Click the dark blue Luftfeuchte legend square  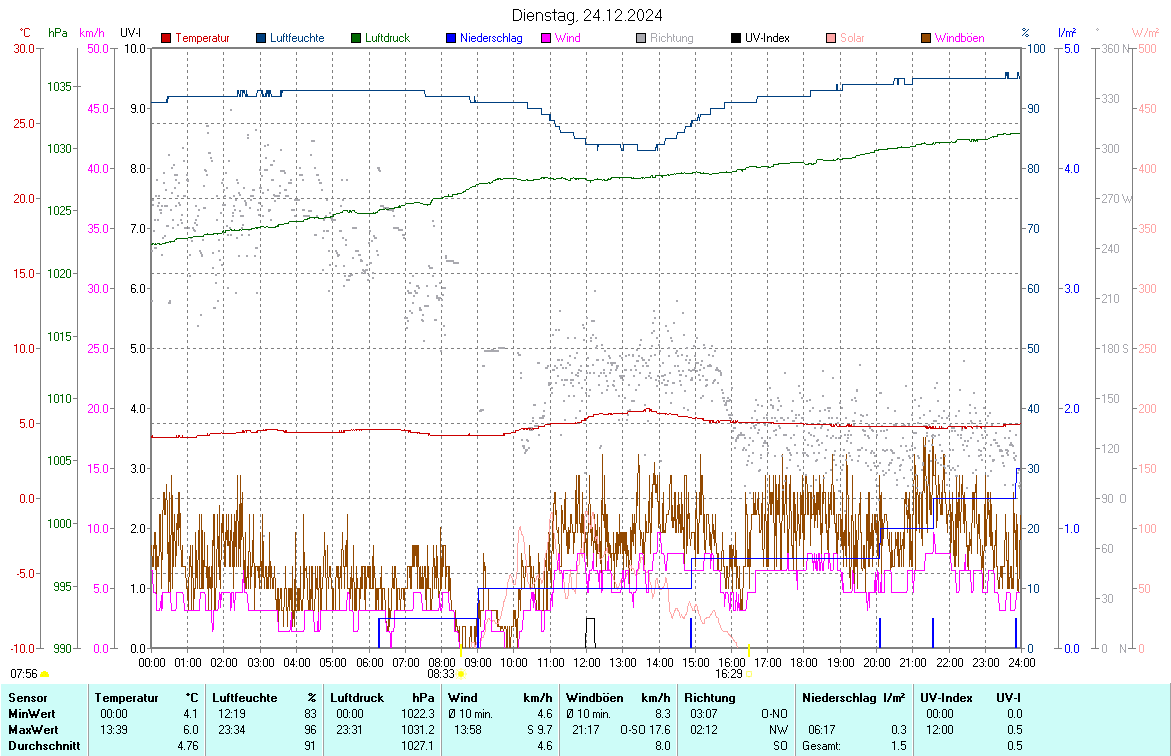coord(262,39)
